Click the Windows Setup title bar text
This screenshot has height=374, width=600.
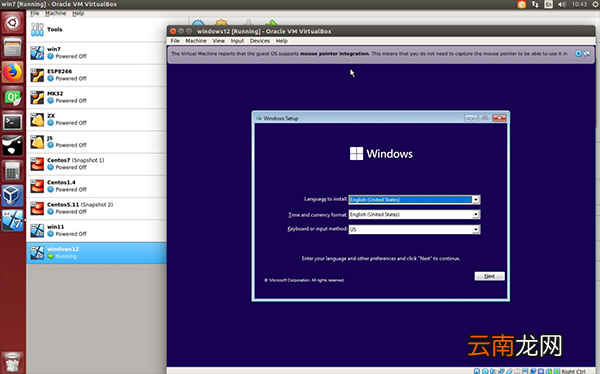pos(280,118)
